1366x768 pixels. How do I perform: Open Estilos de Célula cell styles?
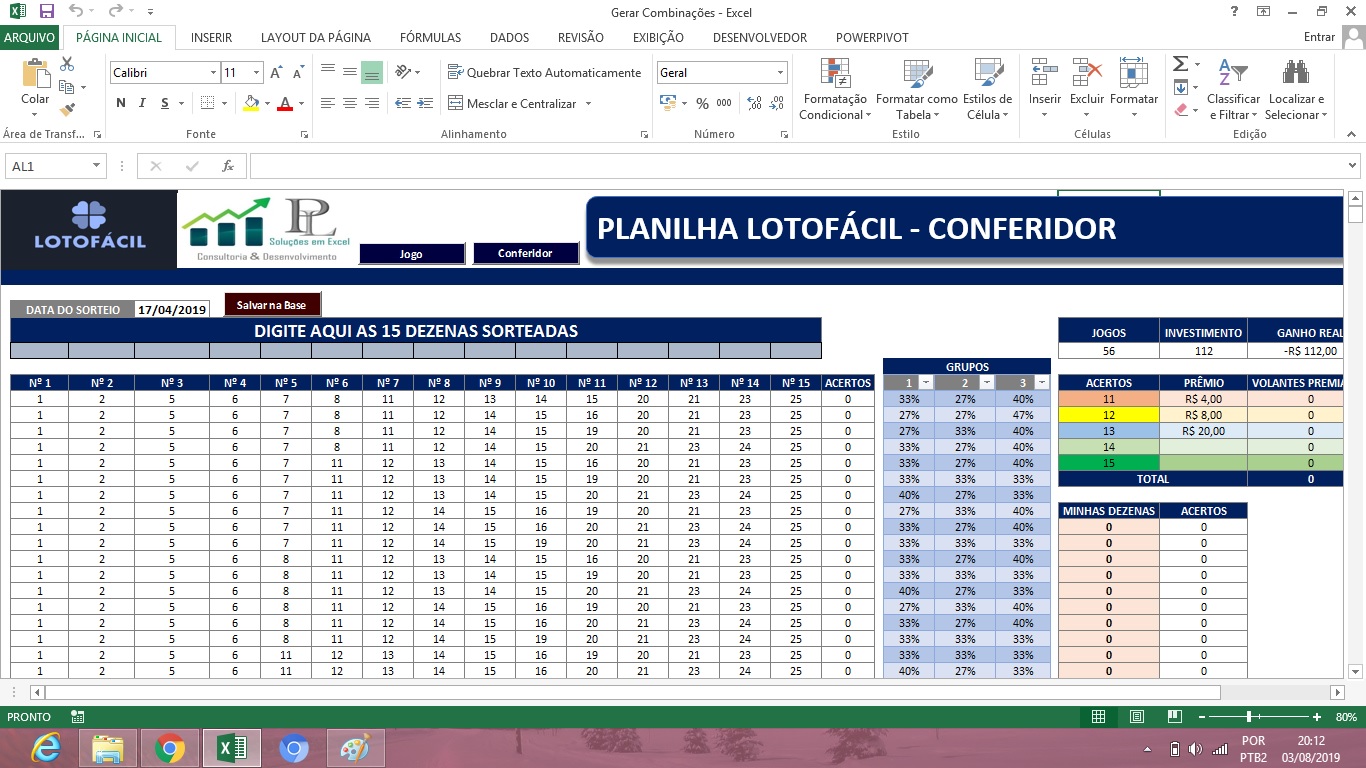[x=987, y=89]
